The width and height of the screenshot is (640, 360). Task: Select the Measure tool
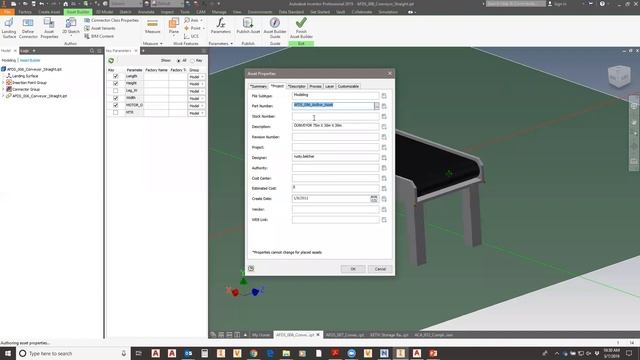(x=152, y=26)
